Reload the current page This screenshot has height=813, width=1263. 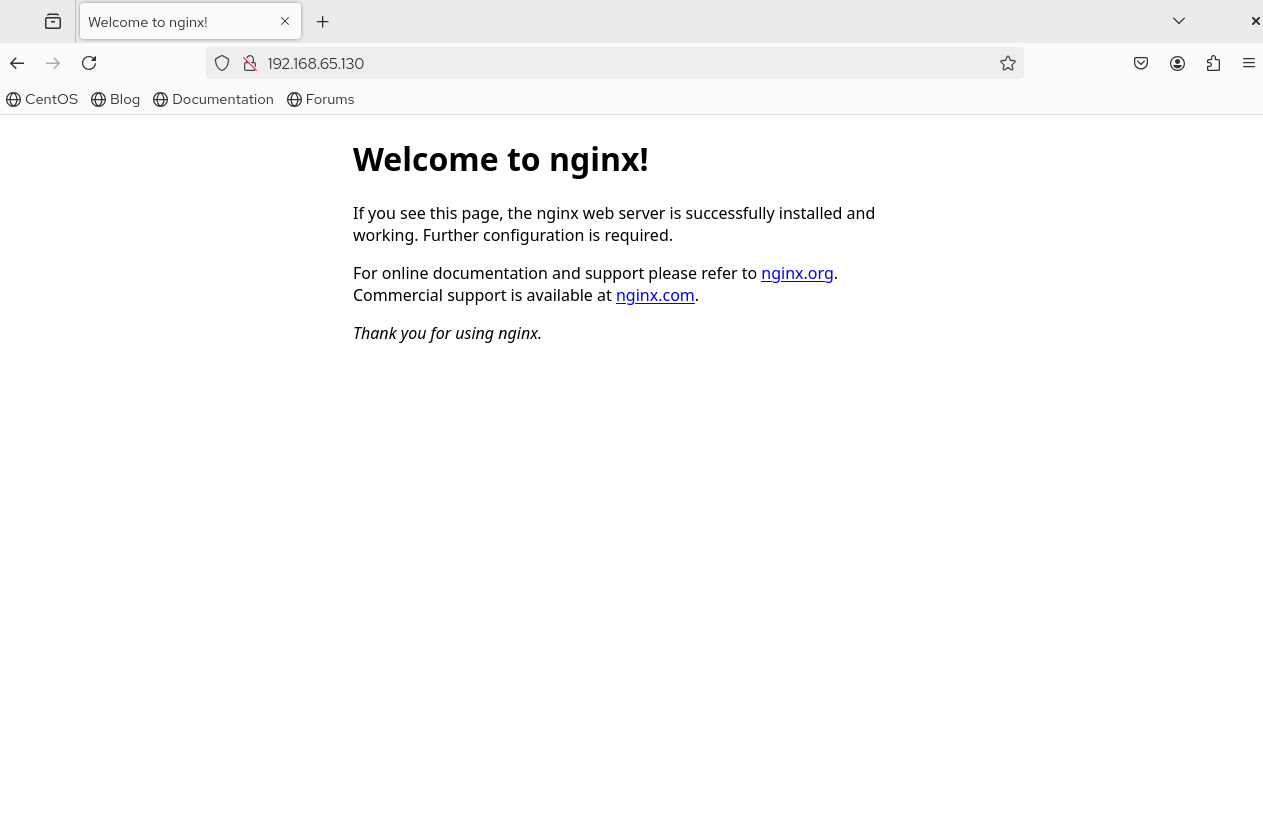click(x=89, y=63)
